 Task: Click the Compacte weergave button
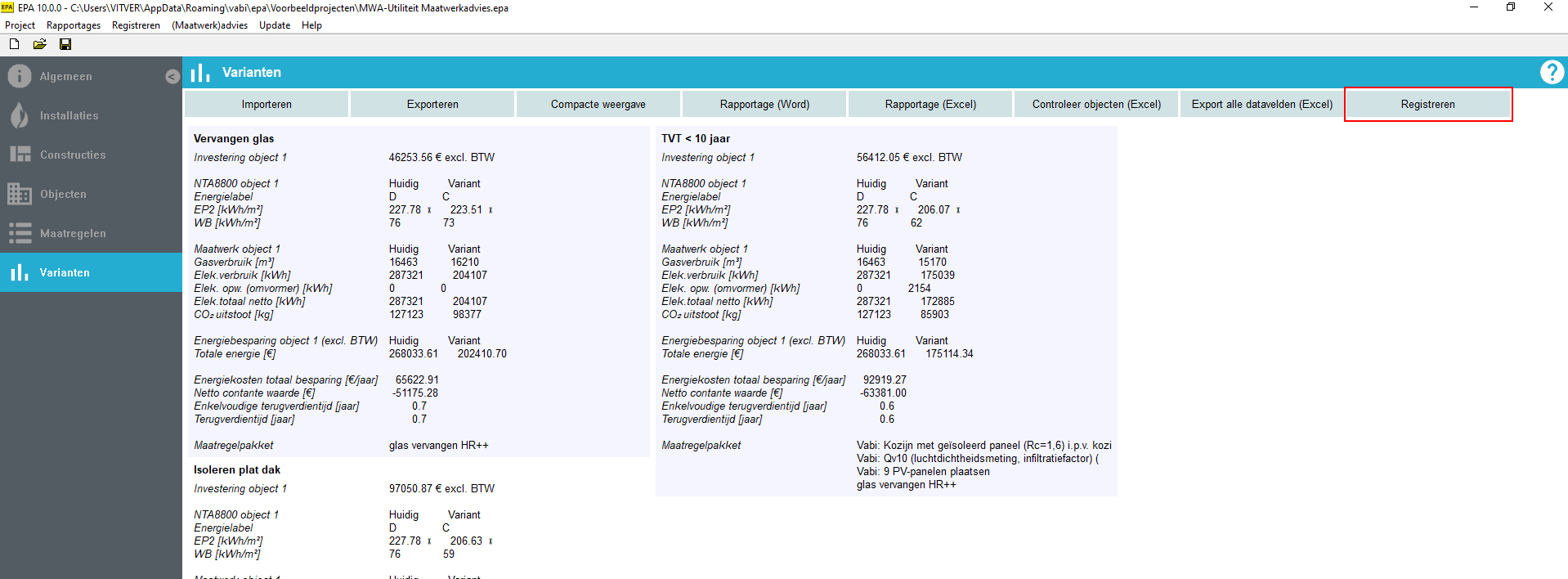coord(598,104)
